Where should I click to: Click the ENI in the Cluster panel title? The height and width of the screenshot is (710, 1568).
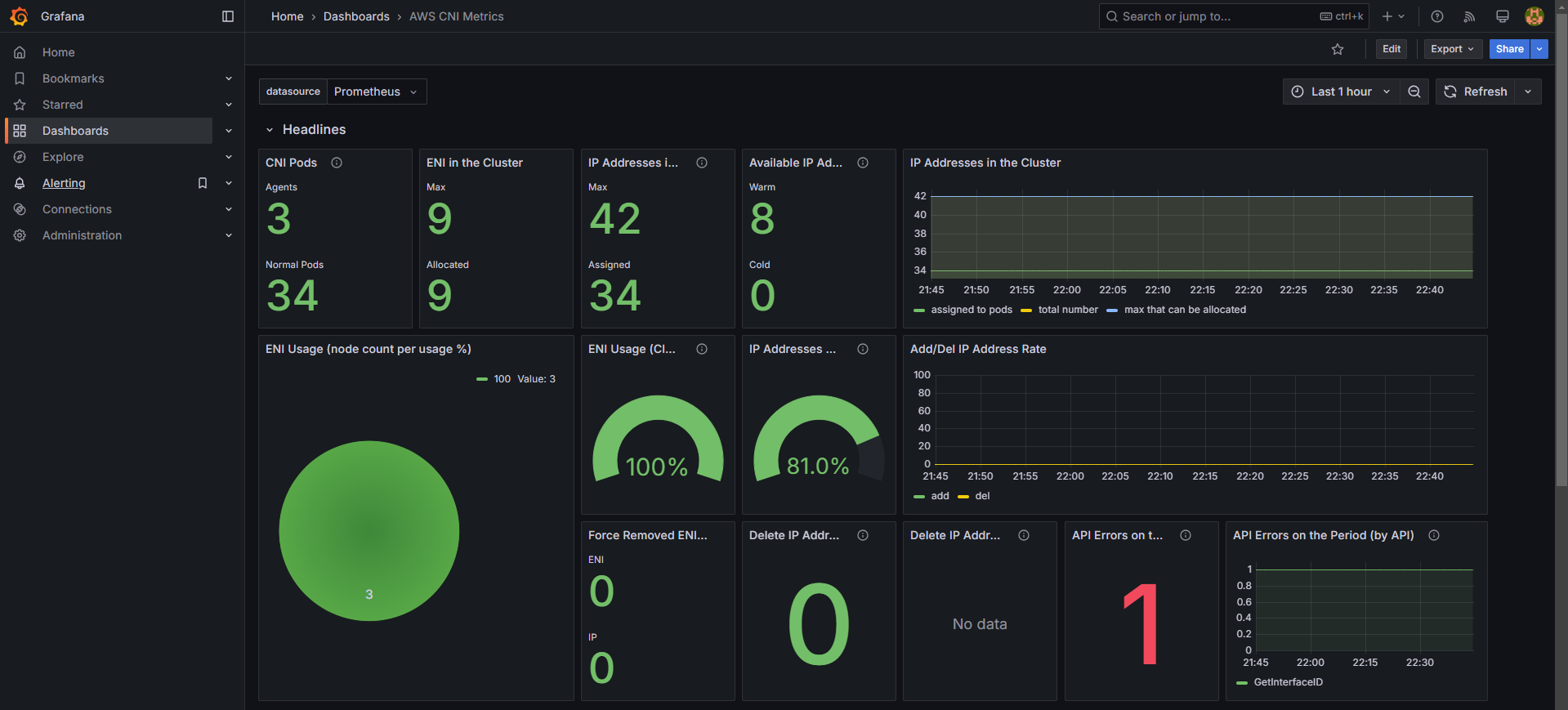point(475,163)
